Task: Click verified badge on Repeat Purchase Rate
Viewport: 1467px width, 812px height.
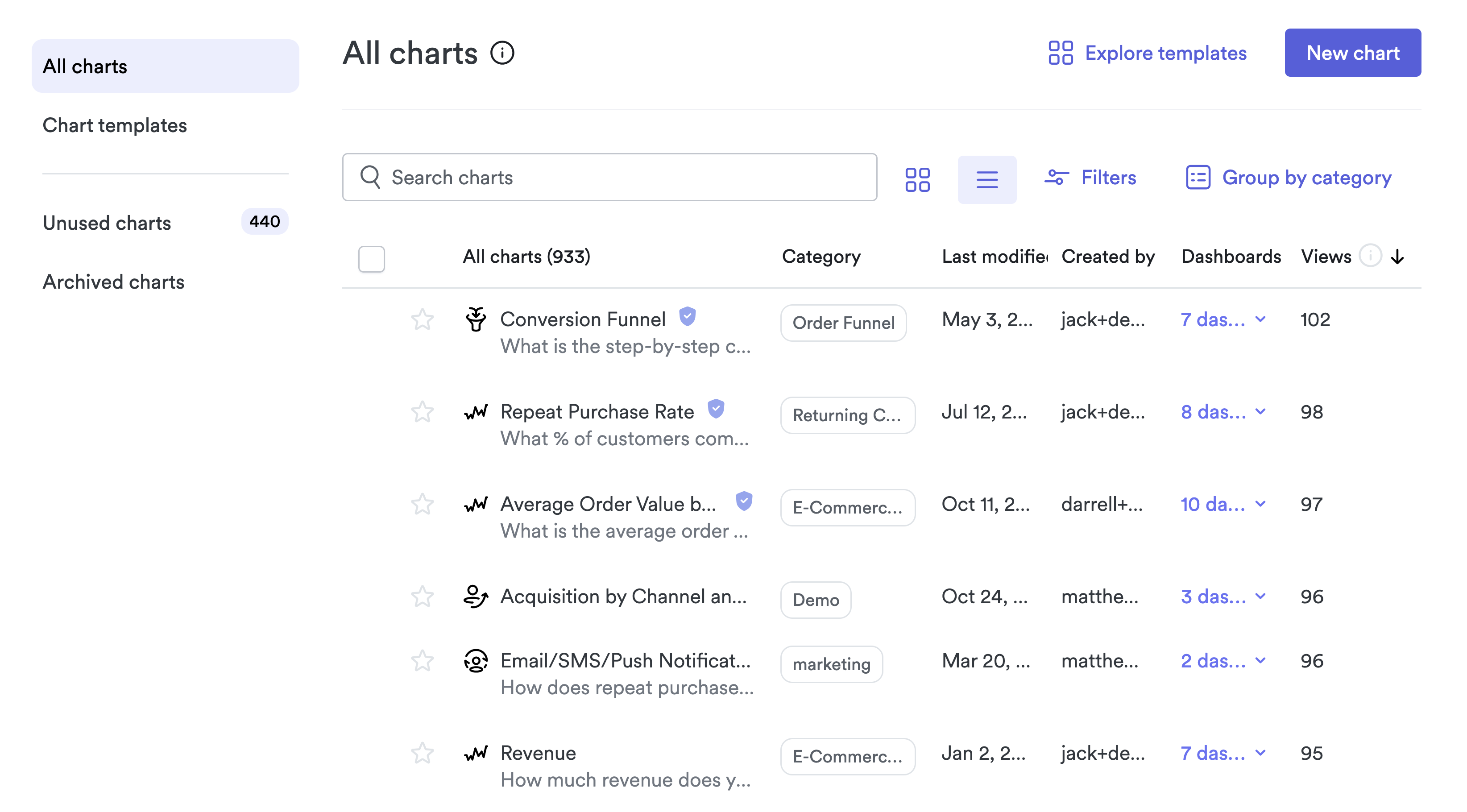Action: coord(716,408)
